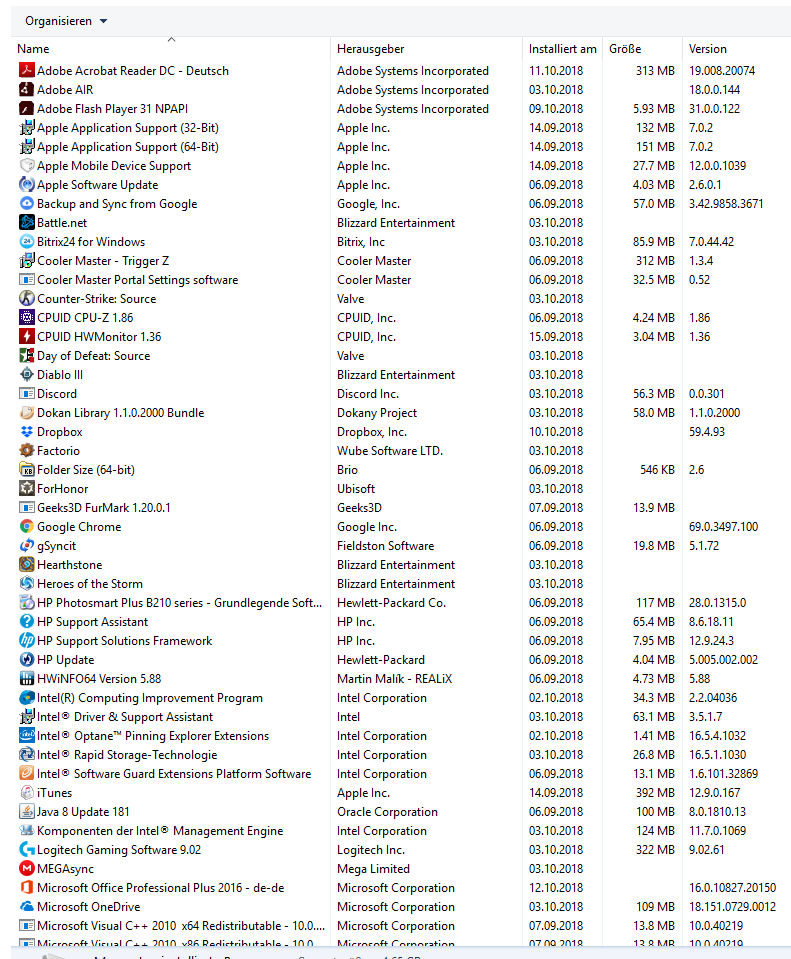Select the MEGAsync icon
791x959 pixels.
[26, 868]
